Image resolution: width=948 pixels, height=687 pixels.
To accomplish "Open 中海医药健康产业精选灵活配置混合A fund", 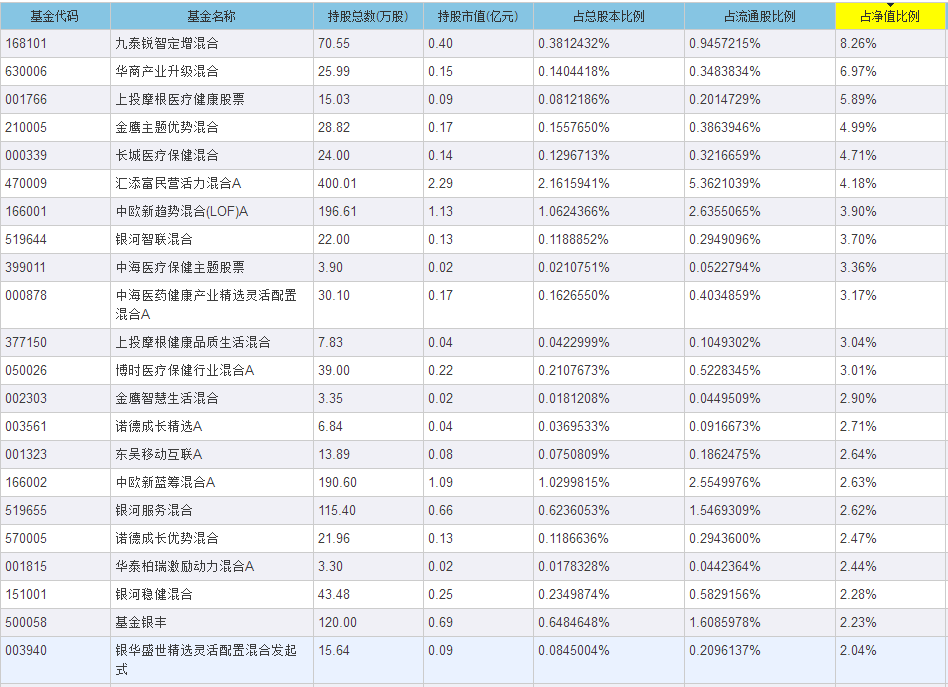I will coord(205,304).
